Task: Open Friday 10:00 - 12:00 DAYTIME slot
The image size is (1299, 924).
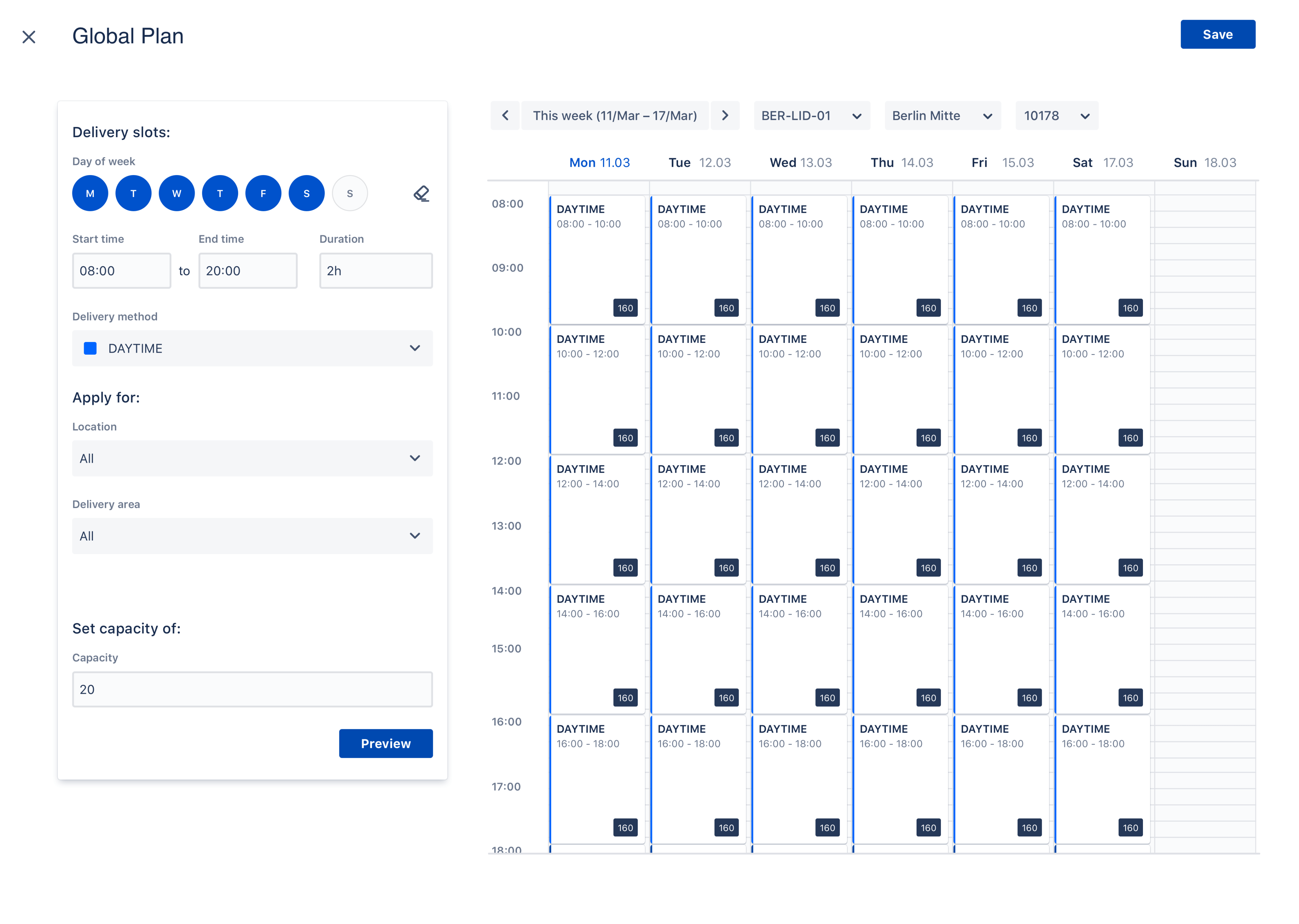Action: [x=1001, y=389]
